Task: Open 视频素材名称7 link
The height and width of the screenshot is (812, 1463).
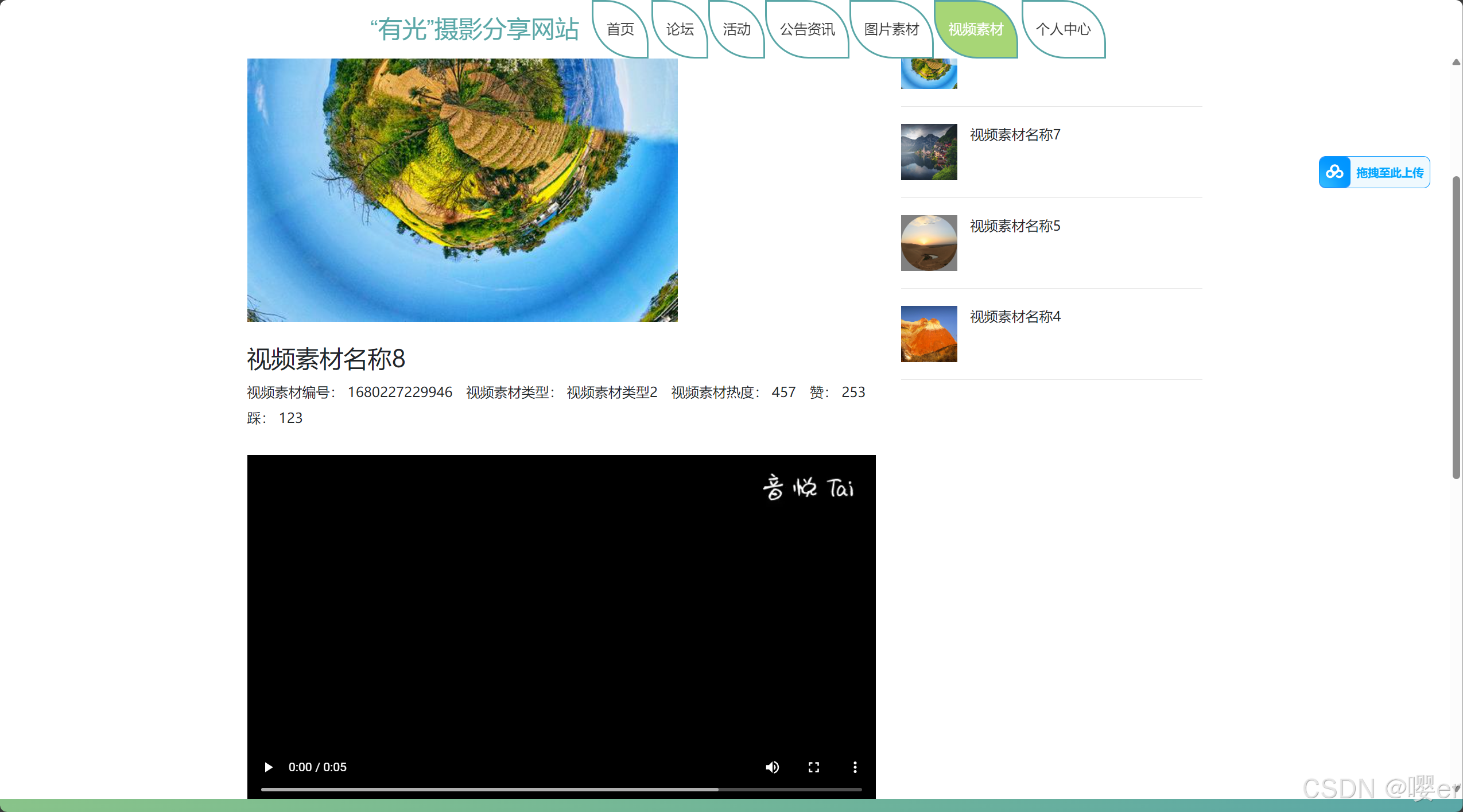Action: [x=1015, y=135]
